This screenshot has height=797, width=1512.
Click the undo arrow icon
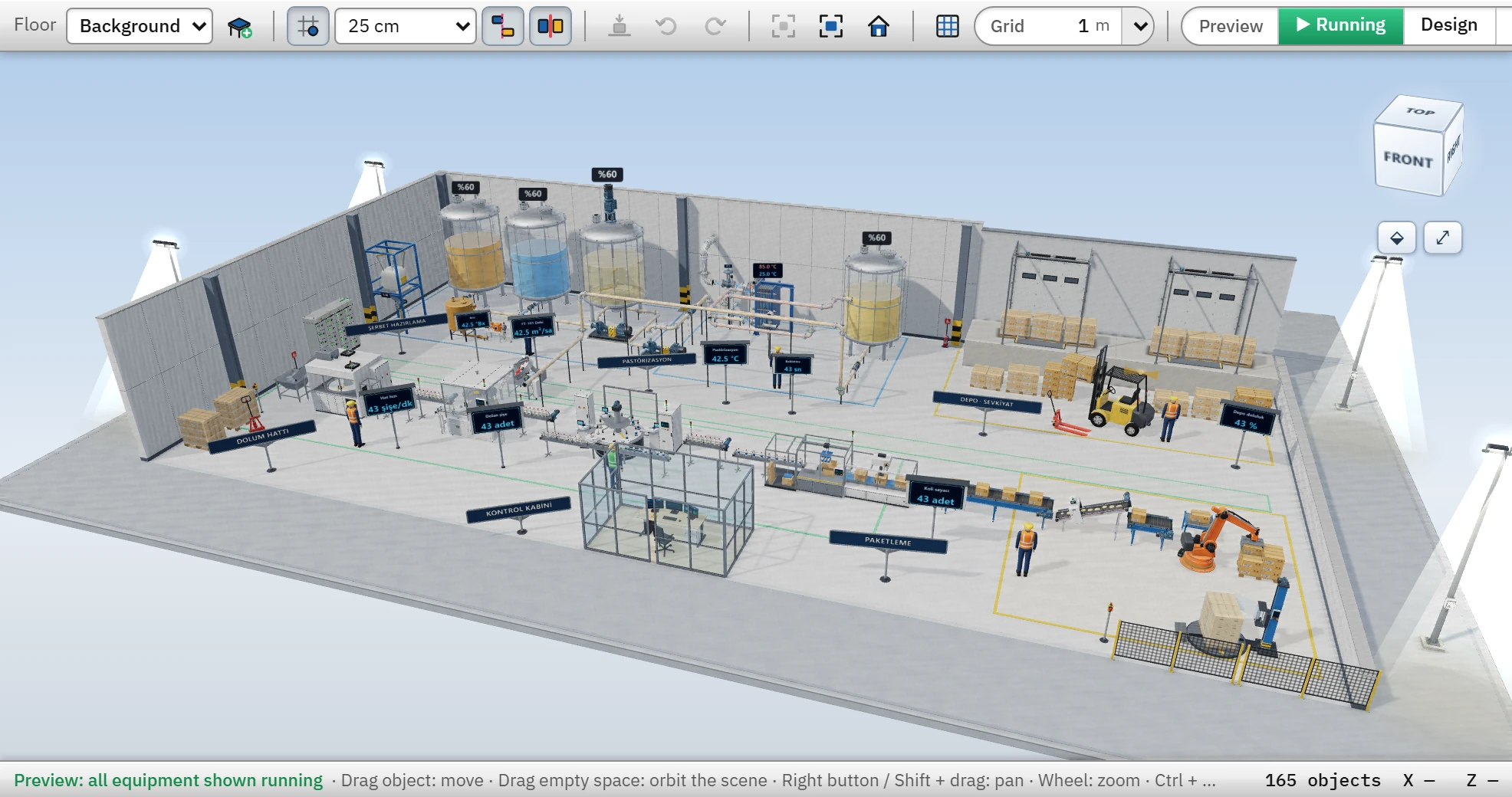(666, 26)
